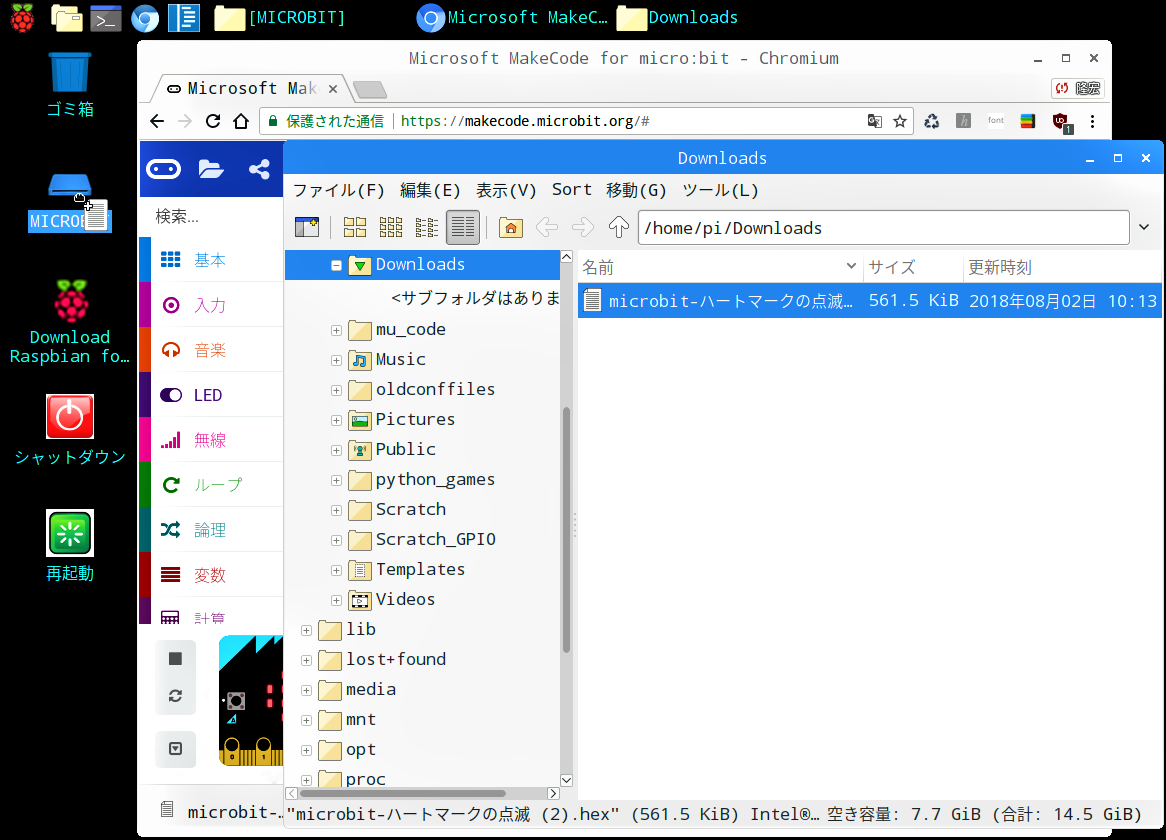Open Sort menu
The height and width of the screenshot is (840, 1166).
click(x=571, y=190)
